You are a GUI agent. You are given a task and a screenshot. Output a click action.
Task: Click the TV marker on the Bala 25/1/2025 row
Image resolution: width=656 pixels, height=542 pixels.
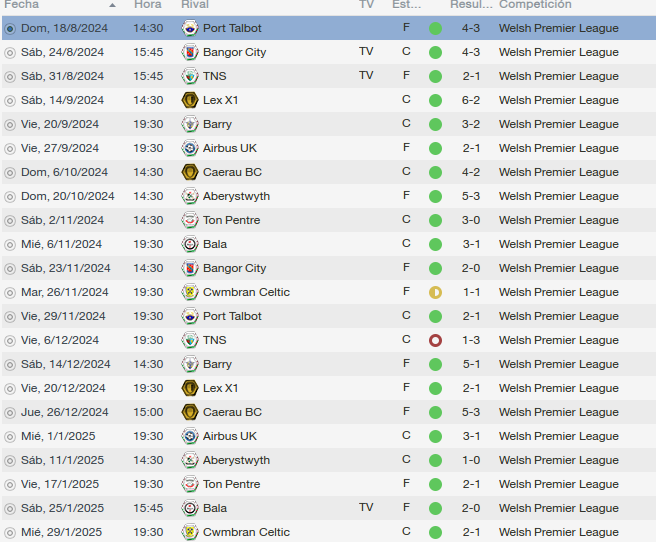366,507
